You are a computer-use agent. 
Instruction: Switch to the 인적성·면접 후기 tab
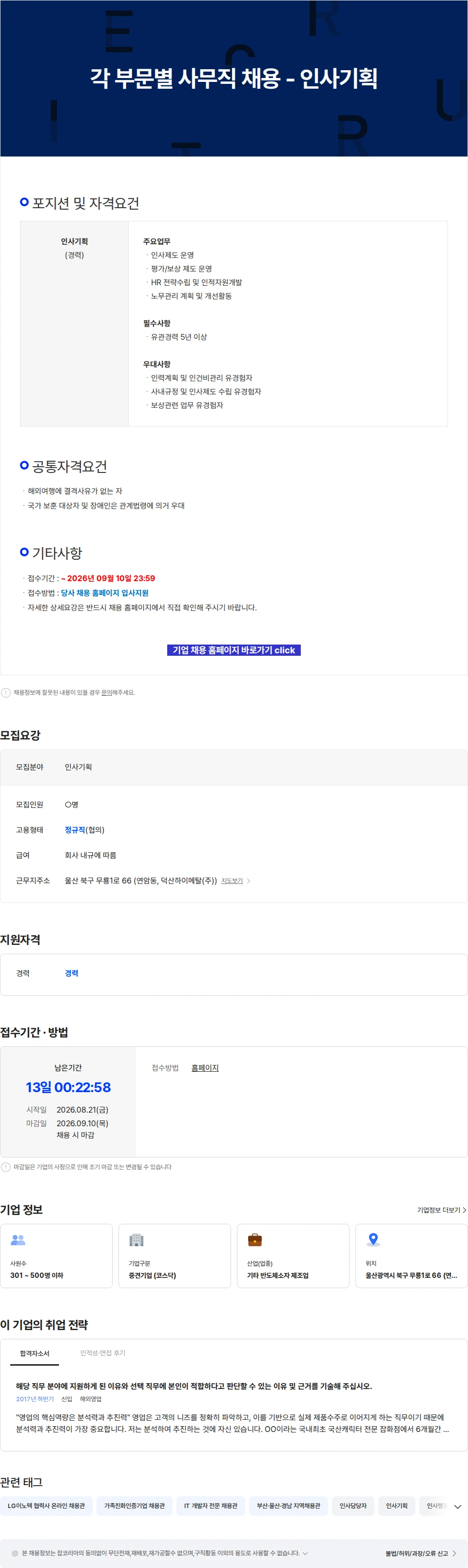click(103, 1353)
